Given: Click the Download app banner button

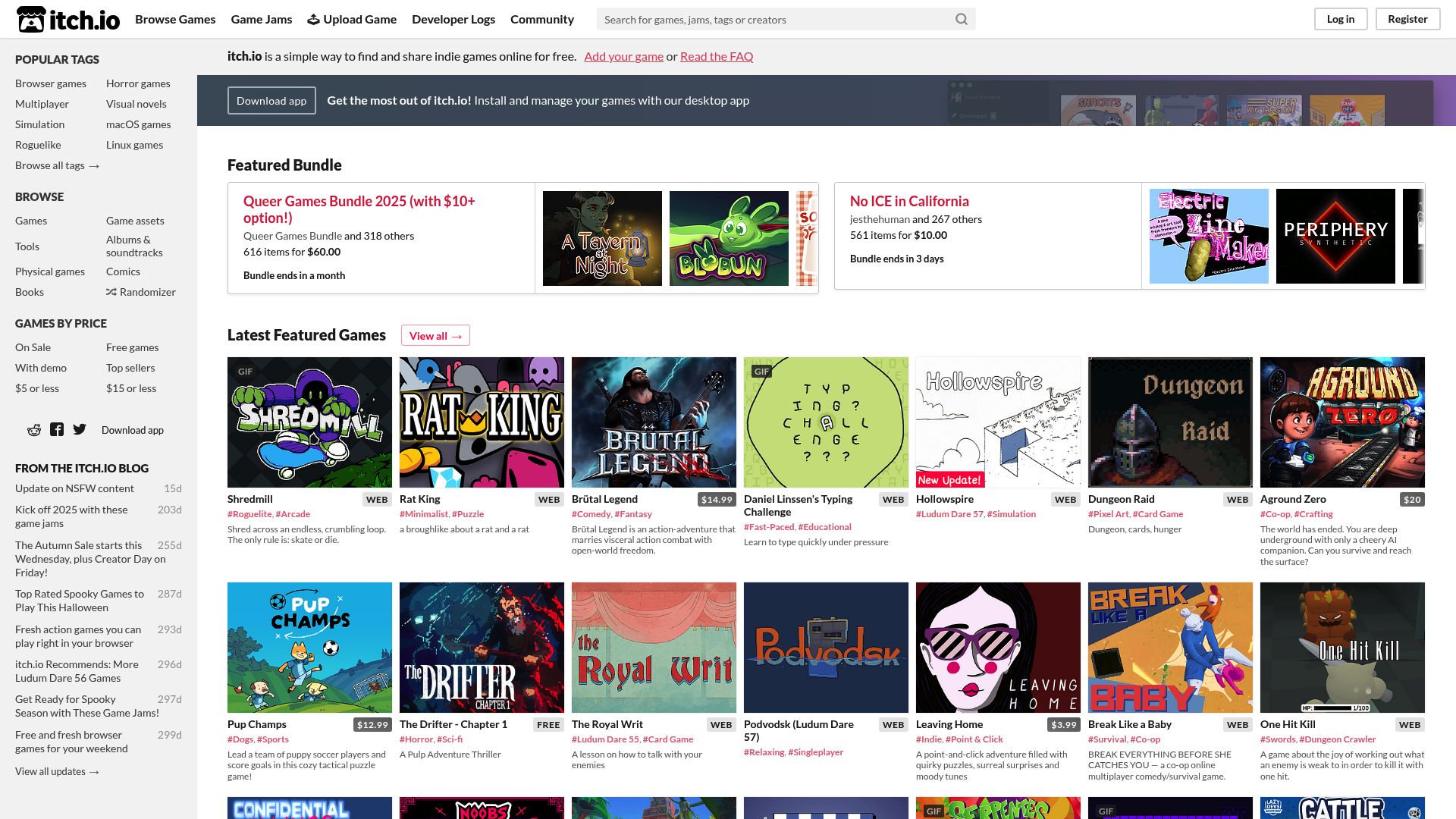Looking at the screenshot, I should click(271, 101).
